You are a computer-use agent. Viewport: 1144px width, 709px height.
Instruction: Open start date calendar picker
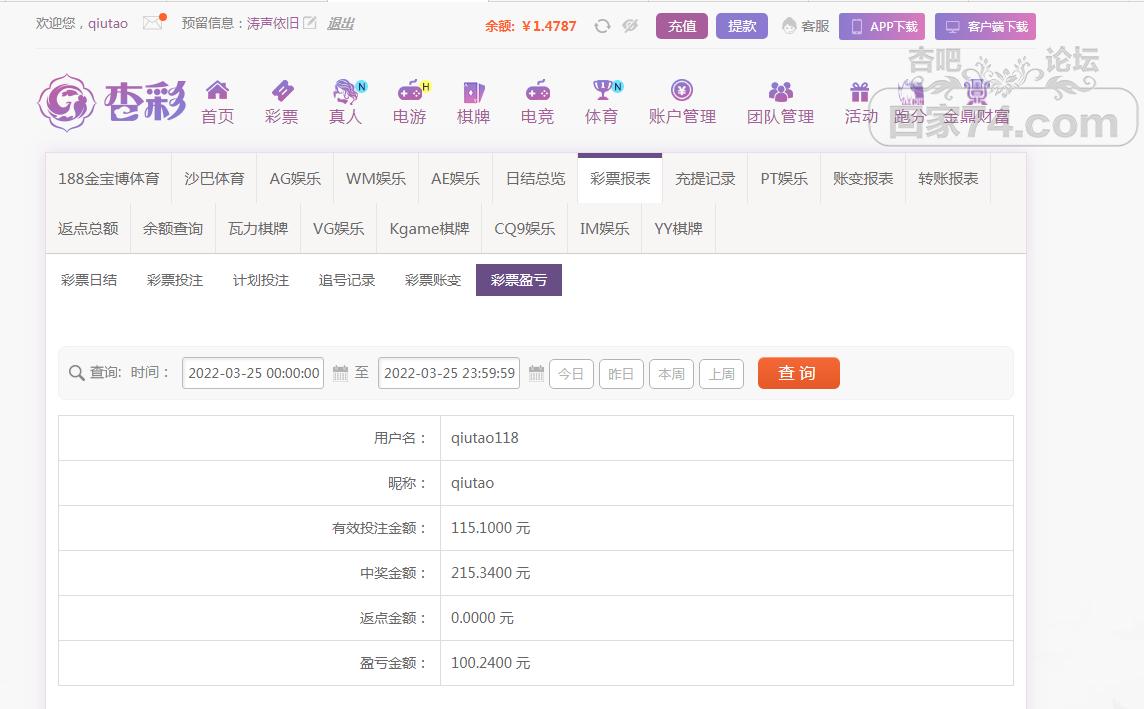pyautogui.click(x=340, y=373)
